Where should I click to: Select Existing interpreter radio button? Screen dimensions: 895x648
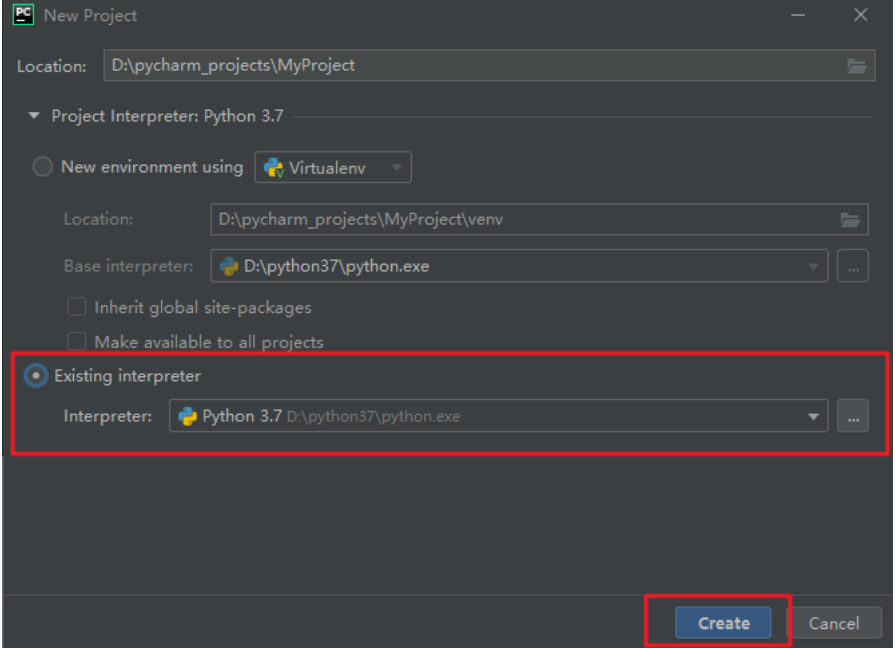(36, 376)
